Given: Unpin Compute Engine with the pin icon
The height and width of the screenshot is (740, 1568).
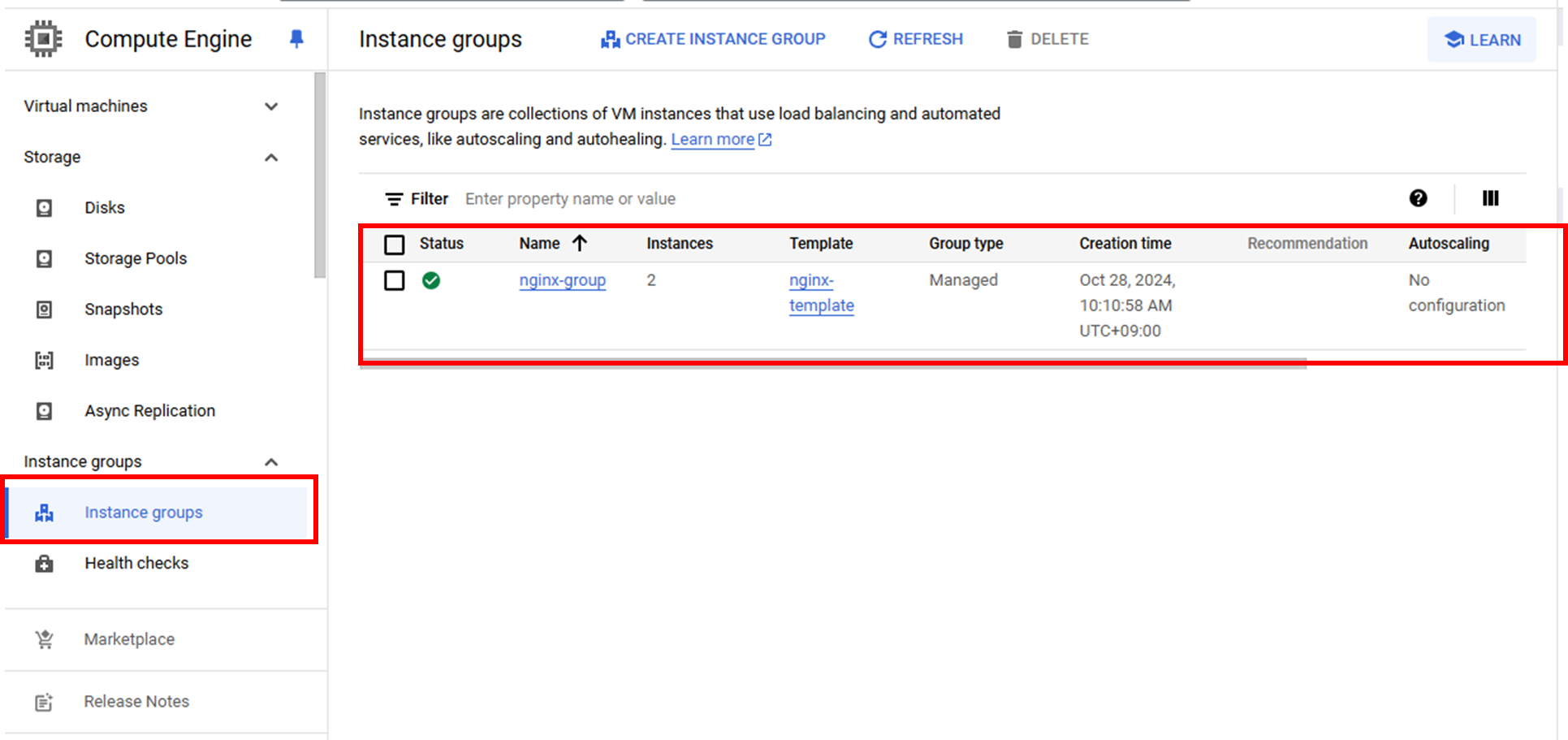Looking at the screenshot, I should tap(296, 39).
